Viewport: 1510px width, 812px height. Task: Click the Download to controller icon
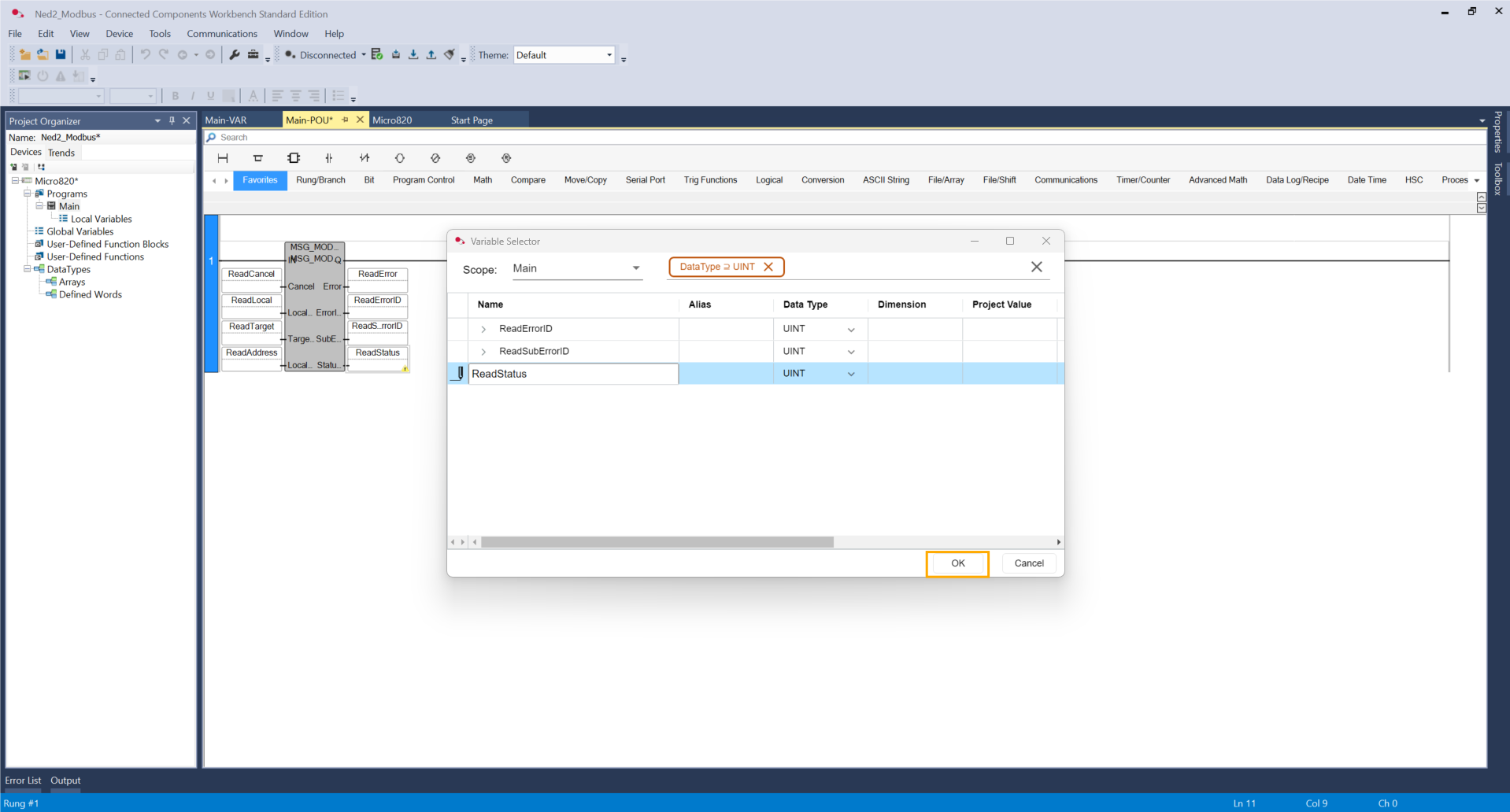[413, 54]
